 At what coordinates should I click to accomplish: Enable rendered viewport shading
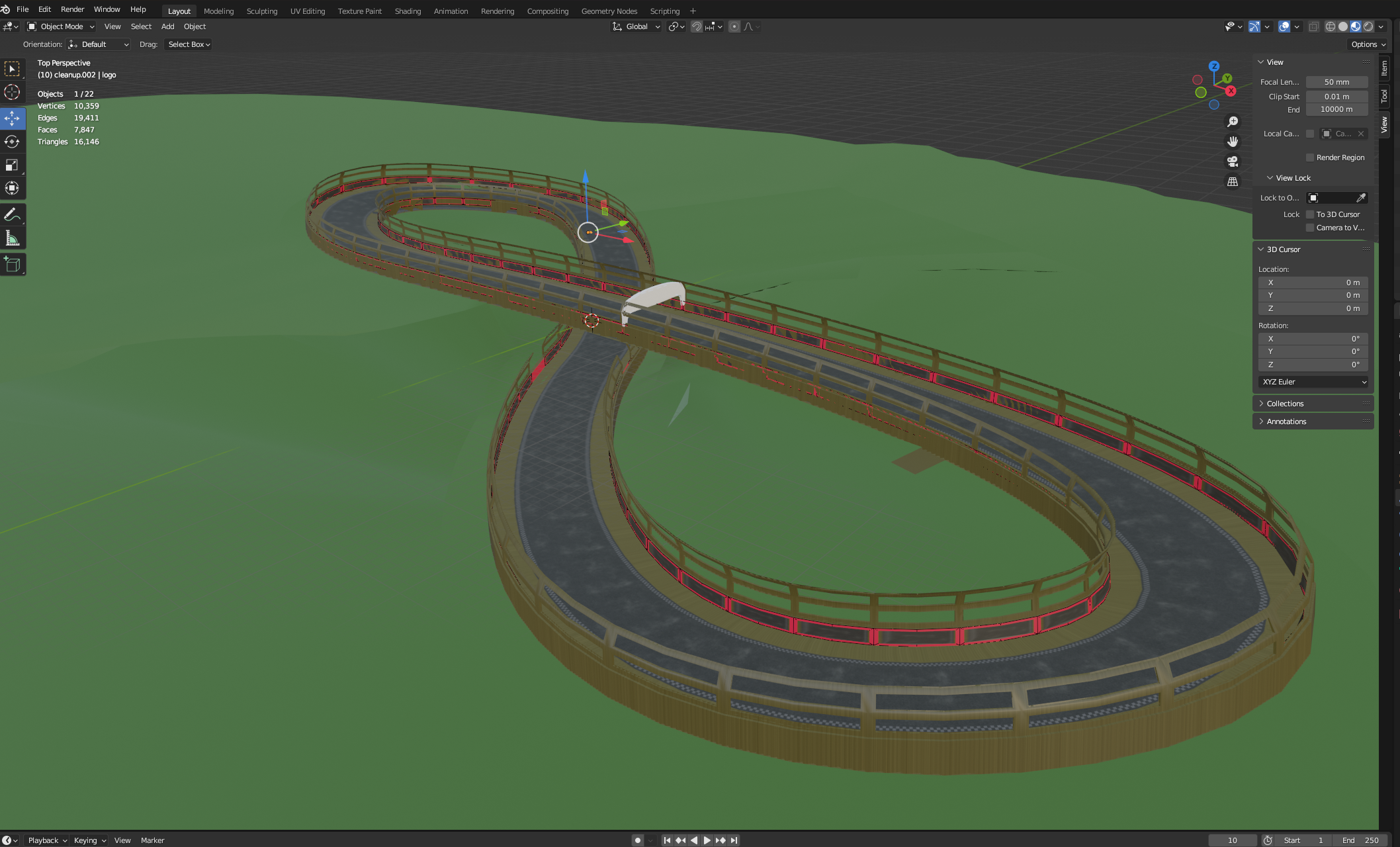click(1369, 26)
